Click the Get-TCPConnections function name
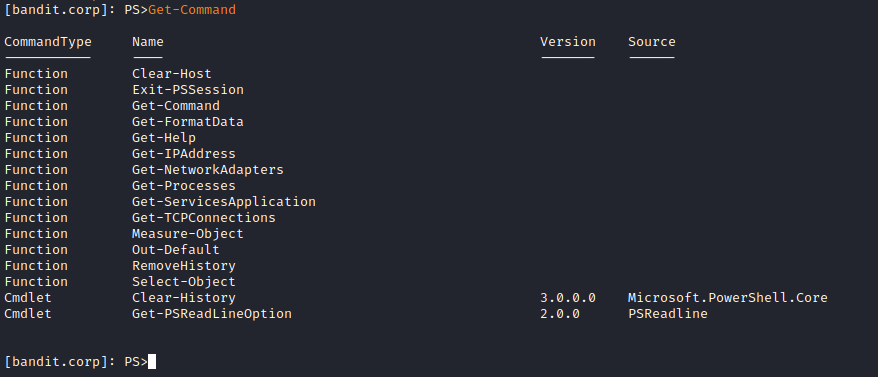 [x=204, y=217]
